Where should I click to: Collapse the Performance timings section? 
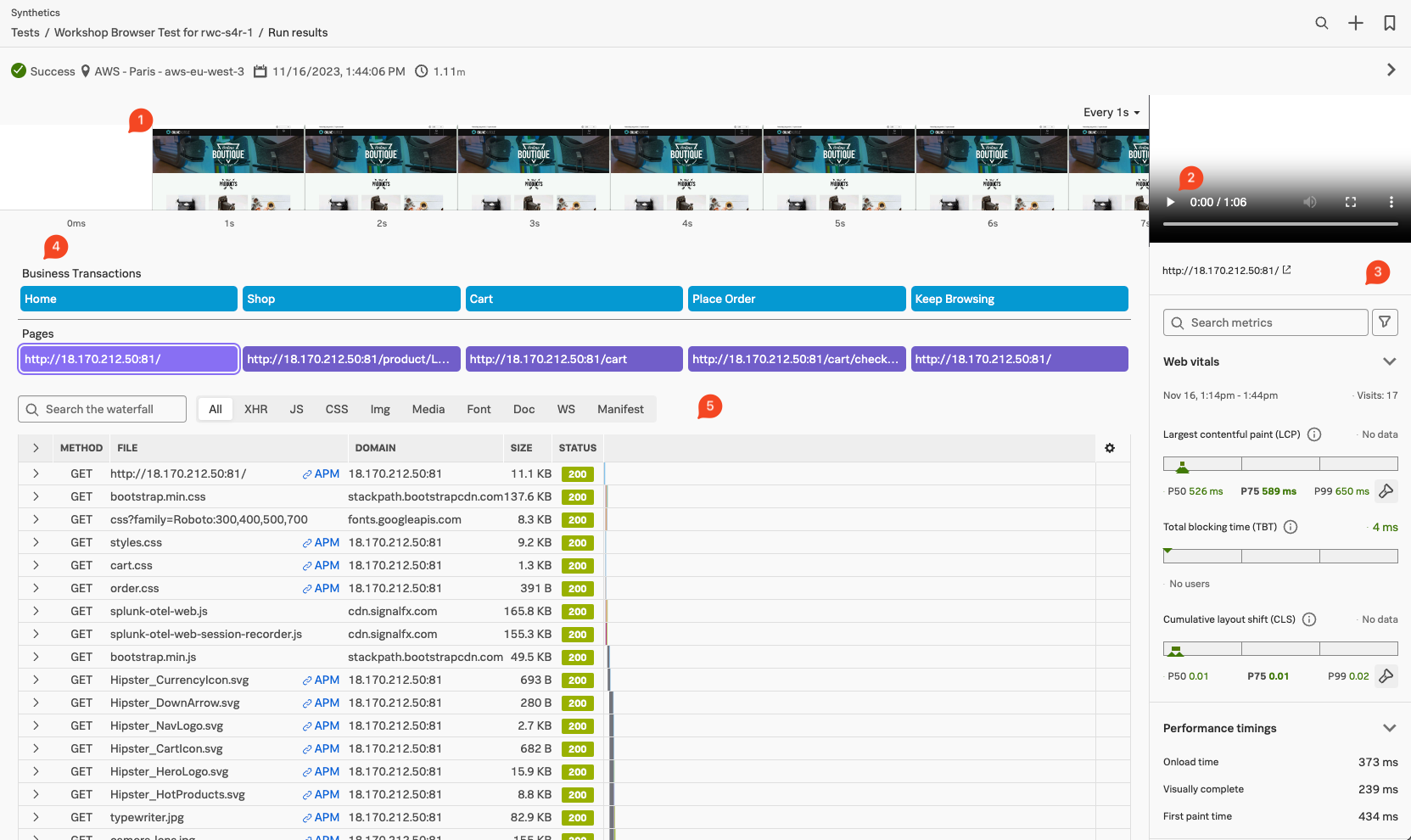[1389, 728]
